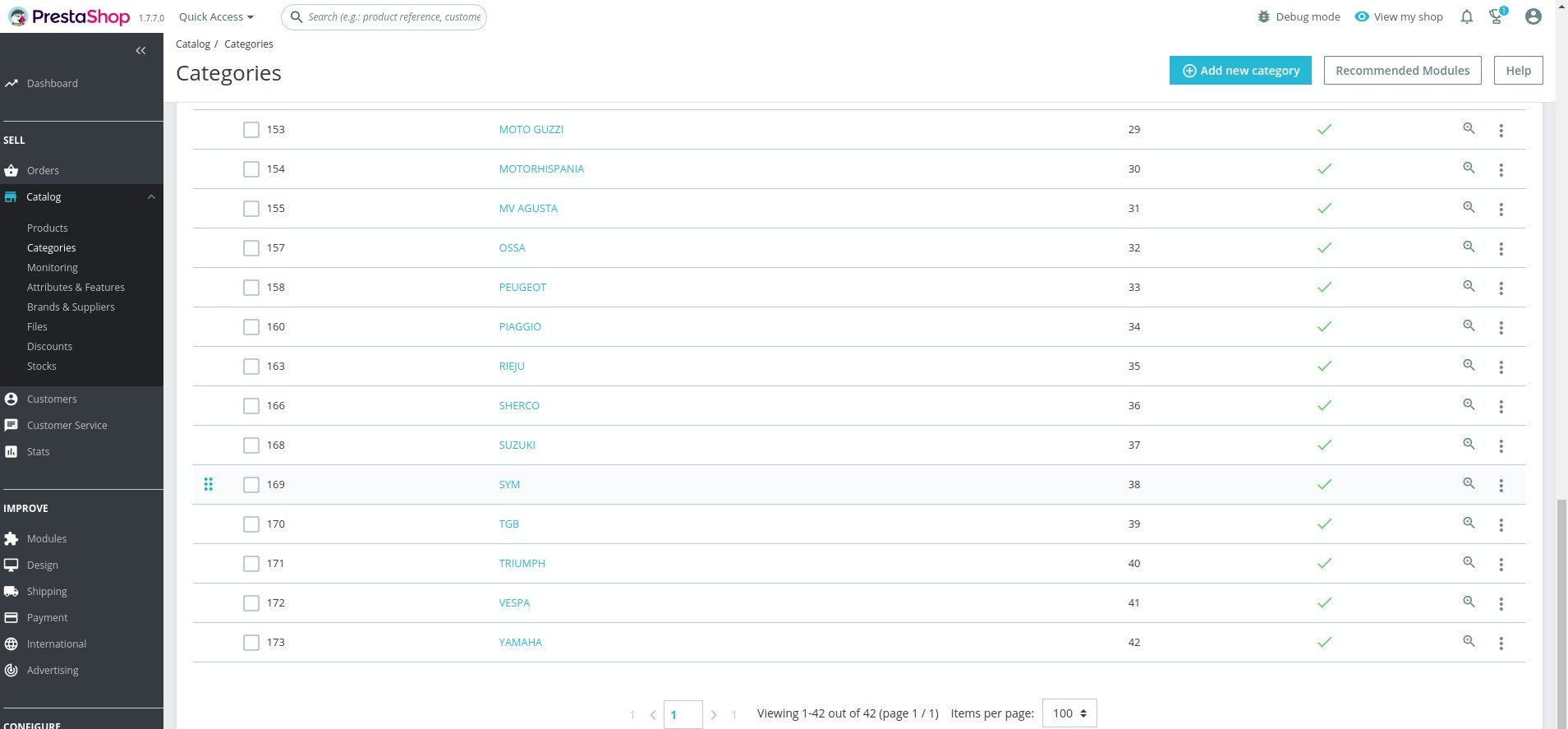Open the Dashboard sidebar item

click(x=52, y=83)
